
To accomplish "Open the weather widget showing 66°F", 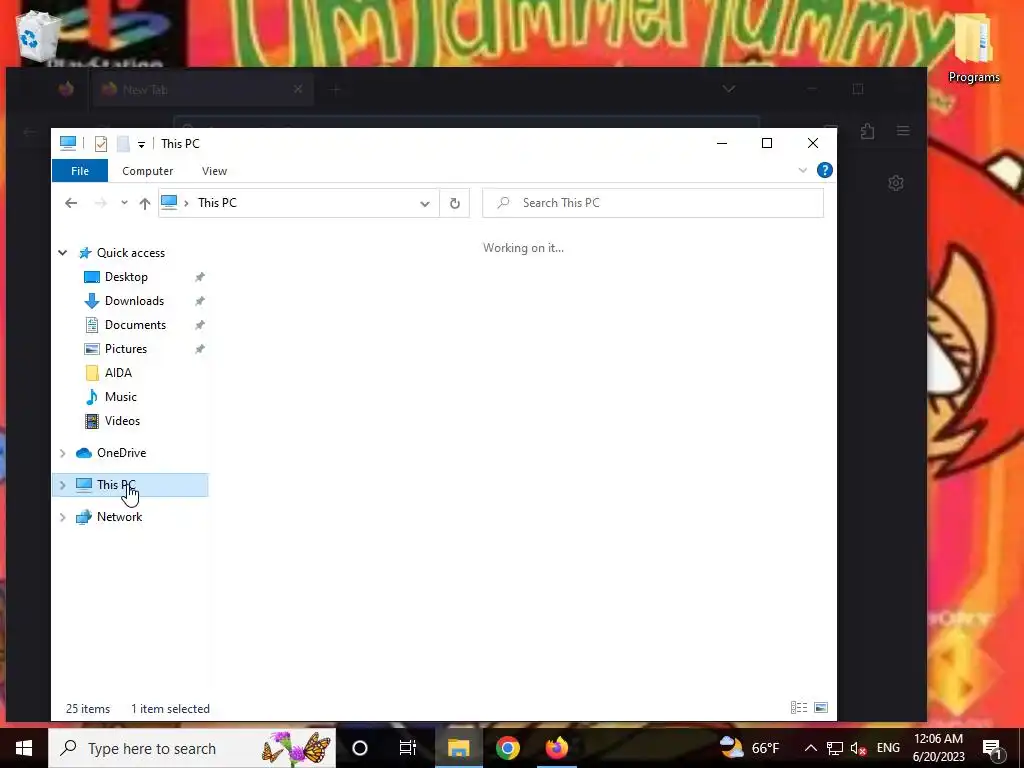I will click(750, 748).
